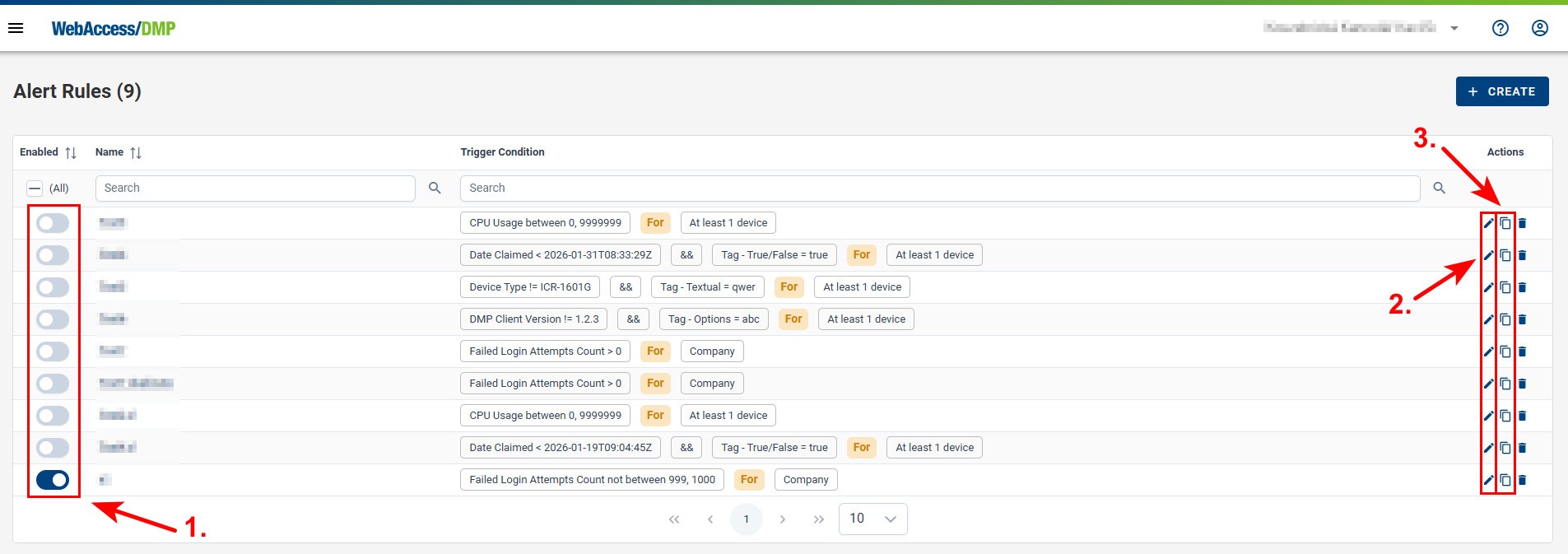
Task: Open the page size dropdown showing 10
Action: click(872, 519)
